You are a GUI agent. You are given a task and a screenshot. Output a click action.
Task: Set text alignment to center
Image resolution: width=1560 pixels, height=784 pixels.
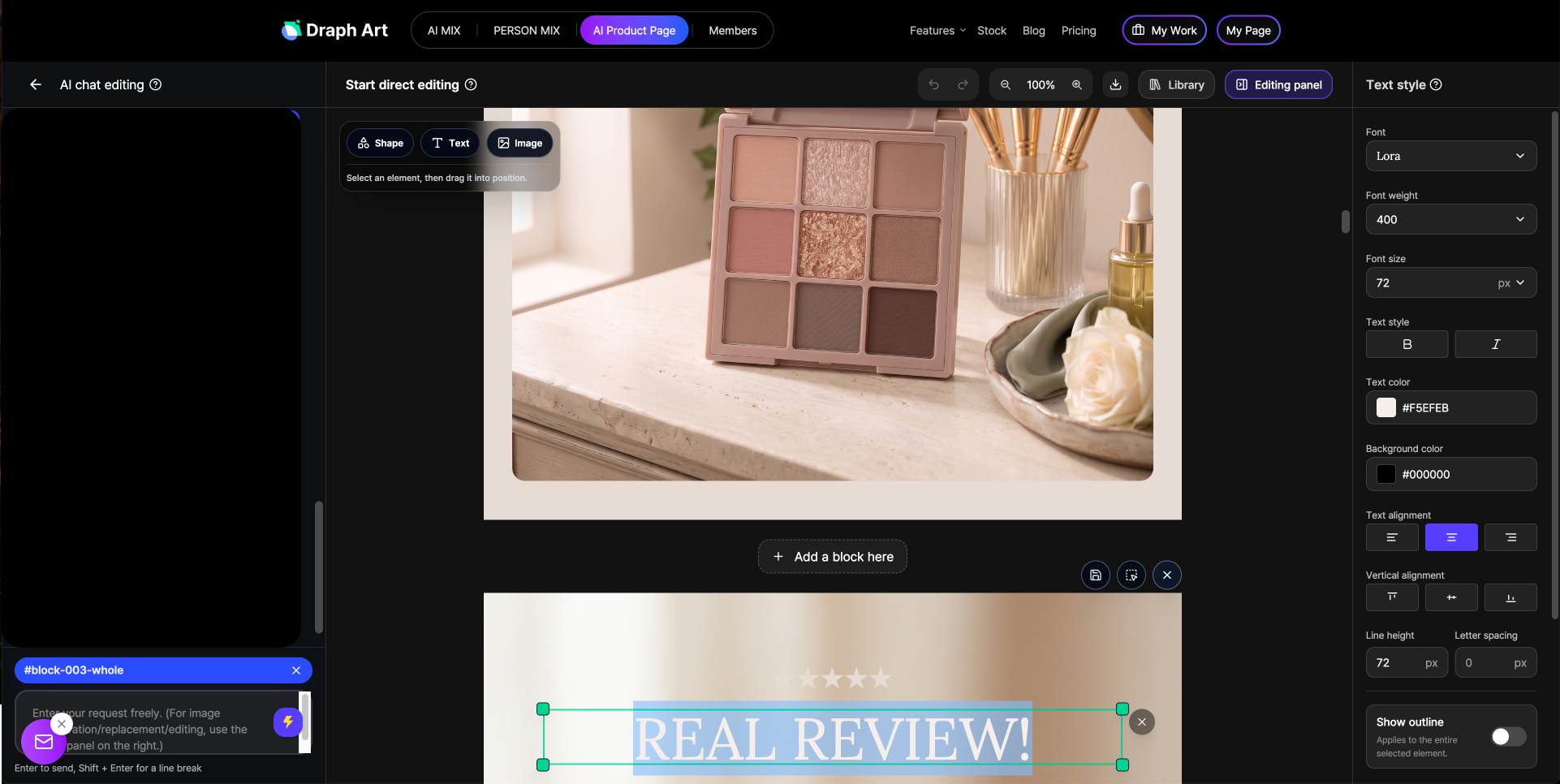click(1451, 537)
